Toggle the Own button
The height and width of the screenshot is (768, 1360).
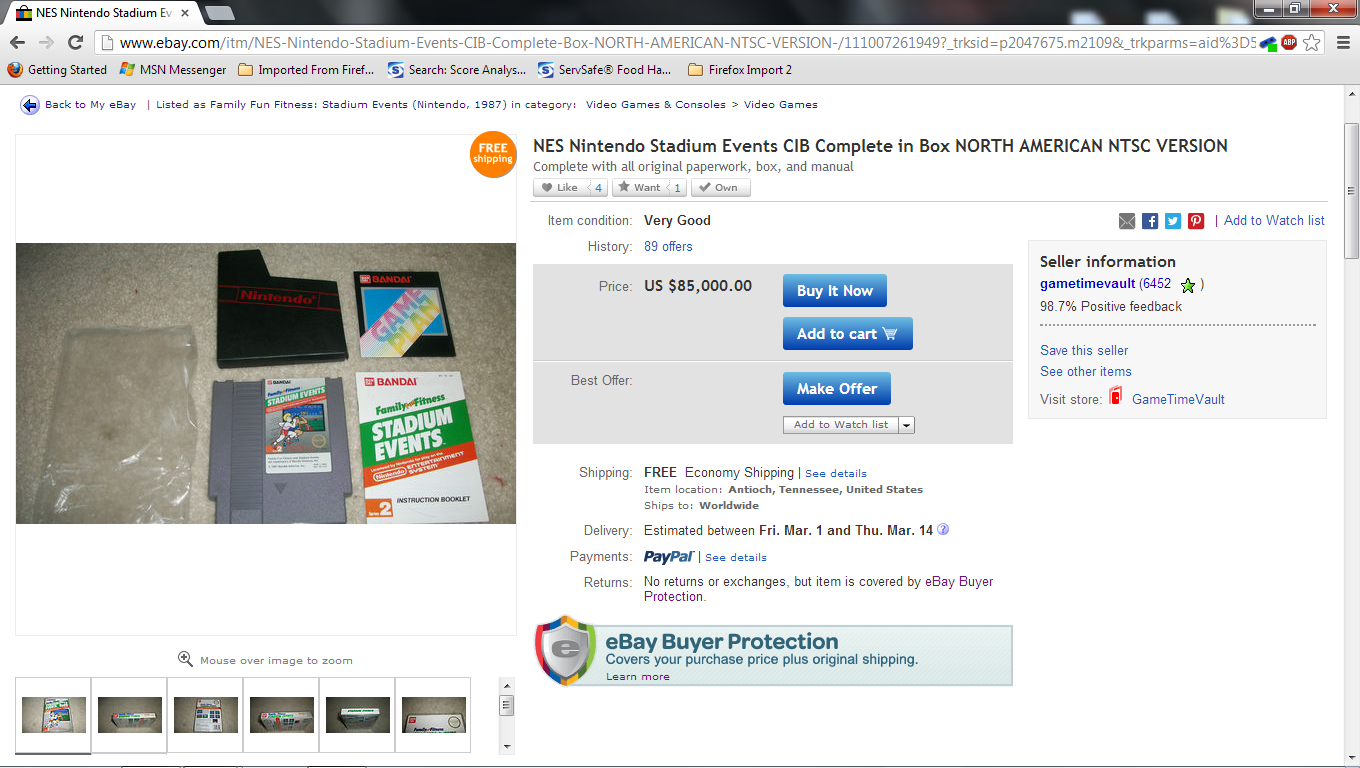(x=721, y=187)
